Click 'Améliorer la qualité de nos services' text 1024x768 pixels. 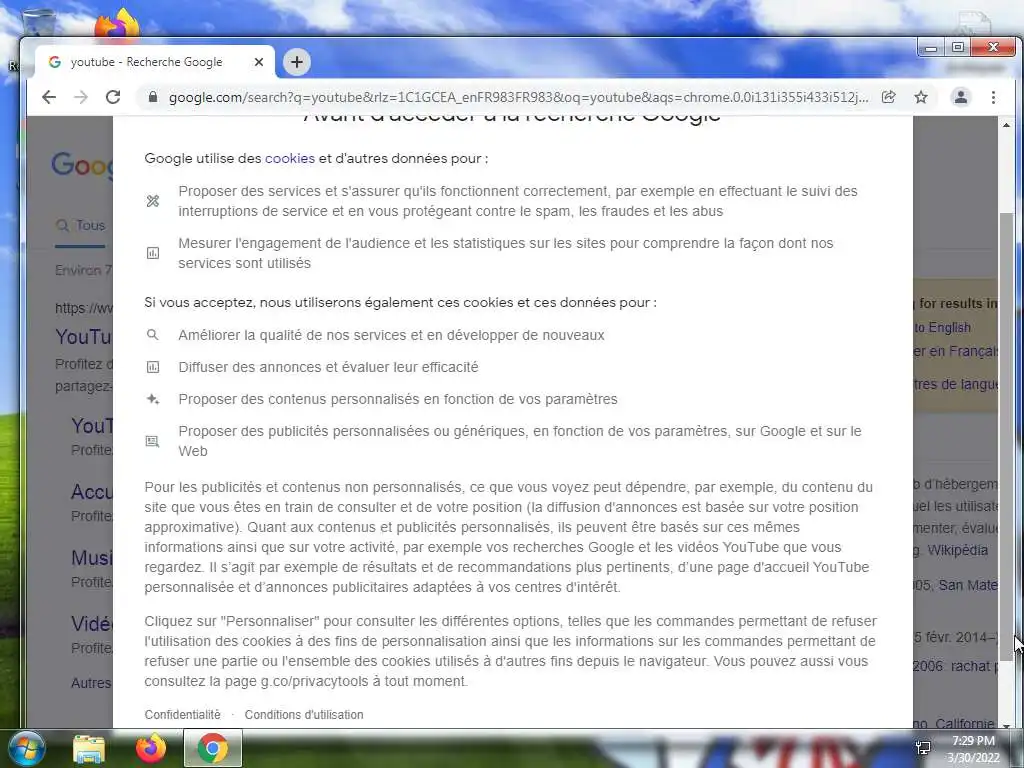pos(291,335)
